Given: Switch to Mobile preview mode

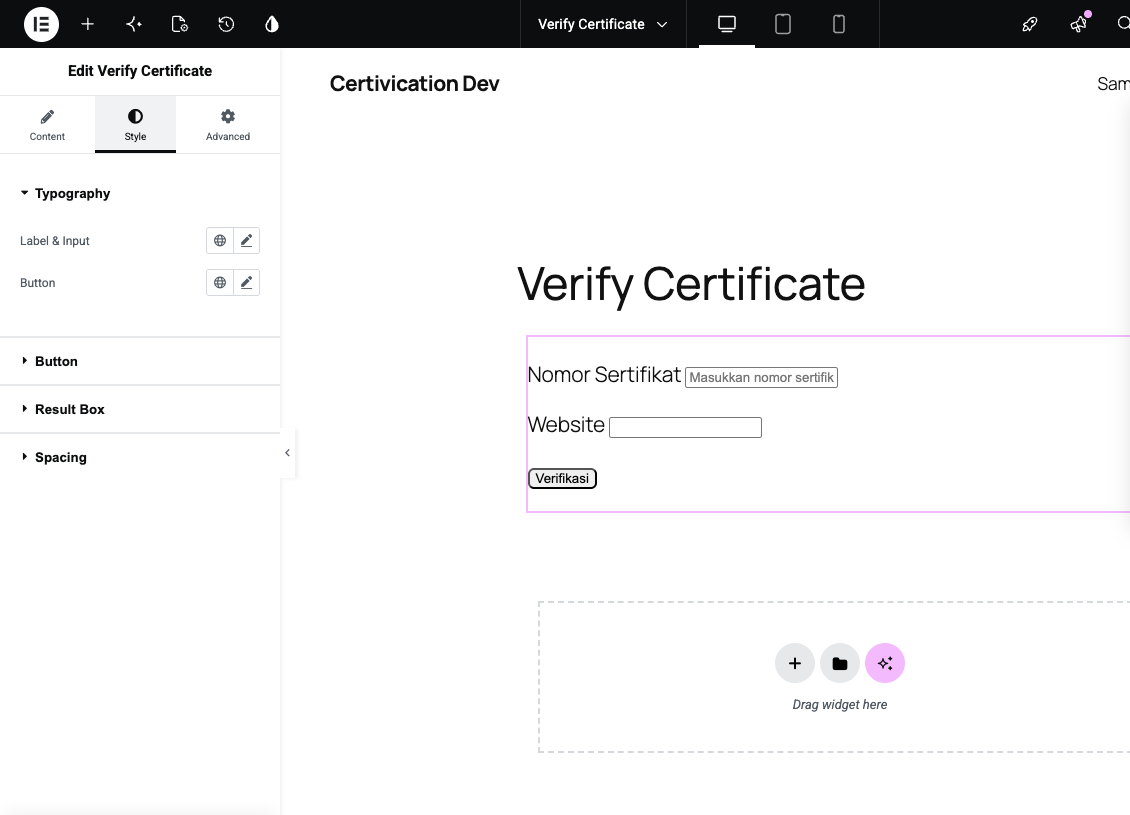Looking at the screenshot, I should [x=839, y=24].
